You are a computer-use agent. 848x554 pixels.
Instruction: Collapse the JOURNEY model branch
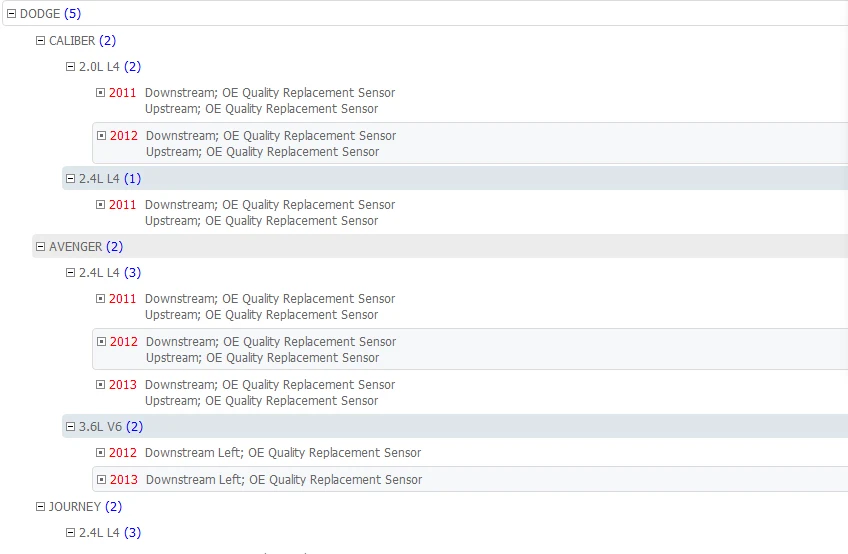(x=41, y=507)
